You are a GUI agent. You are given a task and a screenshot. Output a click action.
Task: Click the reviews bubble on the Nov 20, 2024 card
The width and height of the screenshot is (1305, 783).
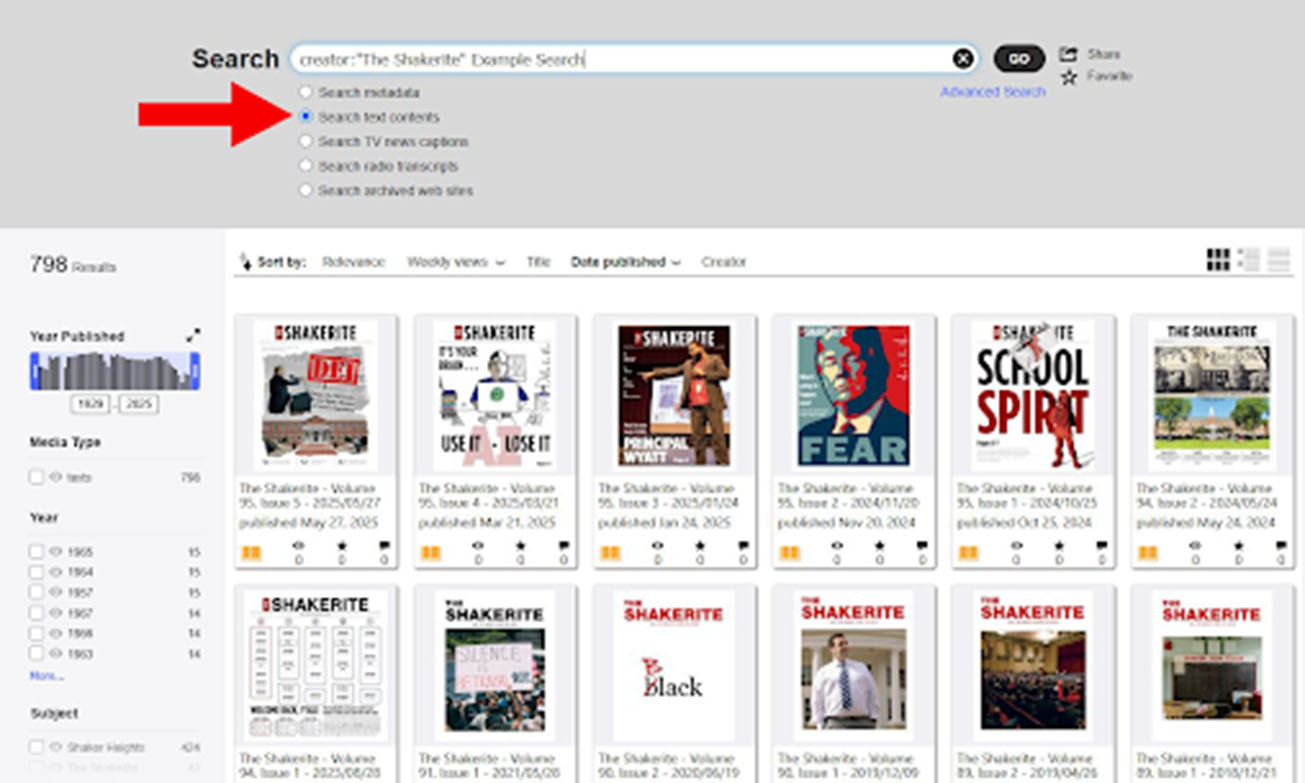923,546
